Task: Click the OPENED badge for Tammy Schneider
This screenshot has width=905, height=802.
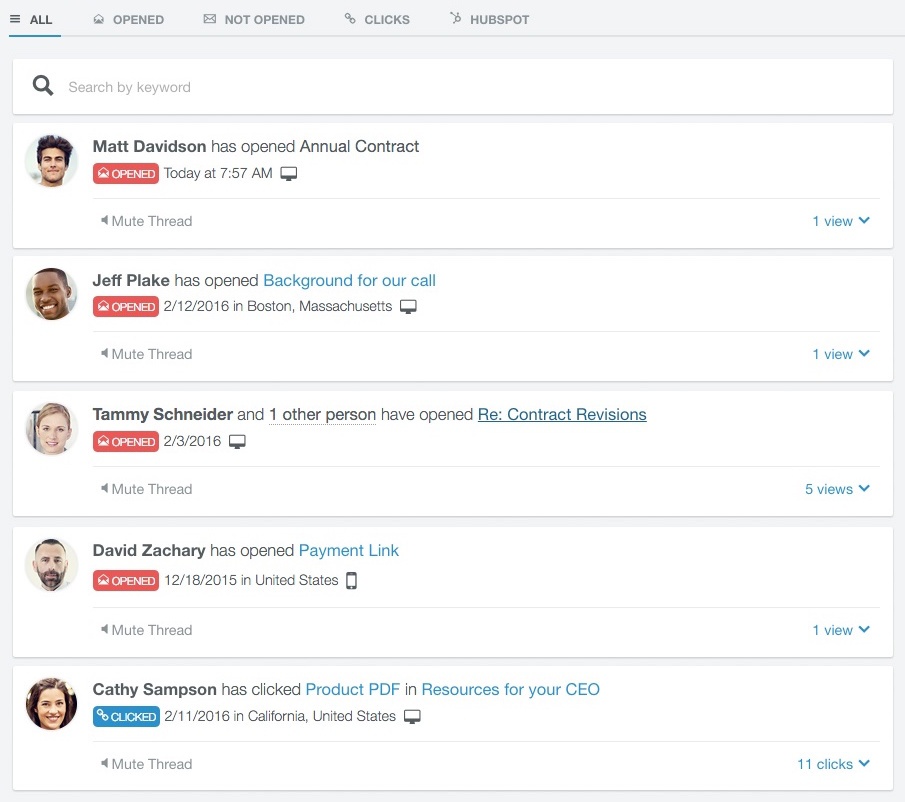Action: 126,442
